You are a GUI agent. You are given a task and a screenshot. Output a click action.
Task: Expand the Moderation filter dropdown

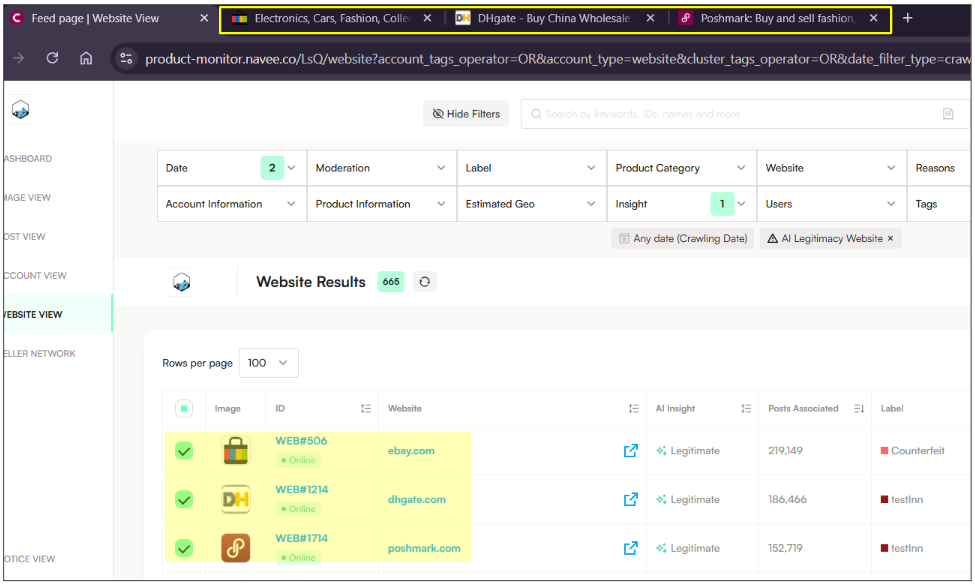382,168
